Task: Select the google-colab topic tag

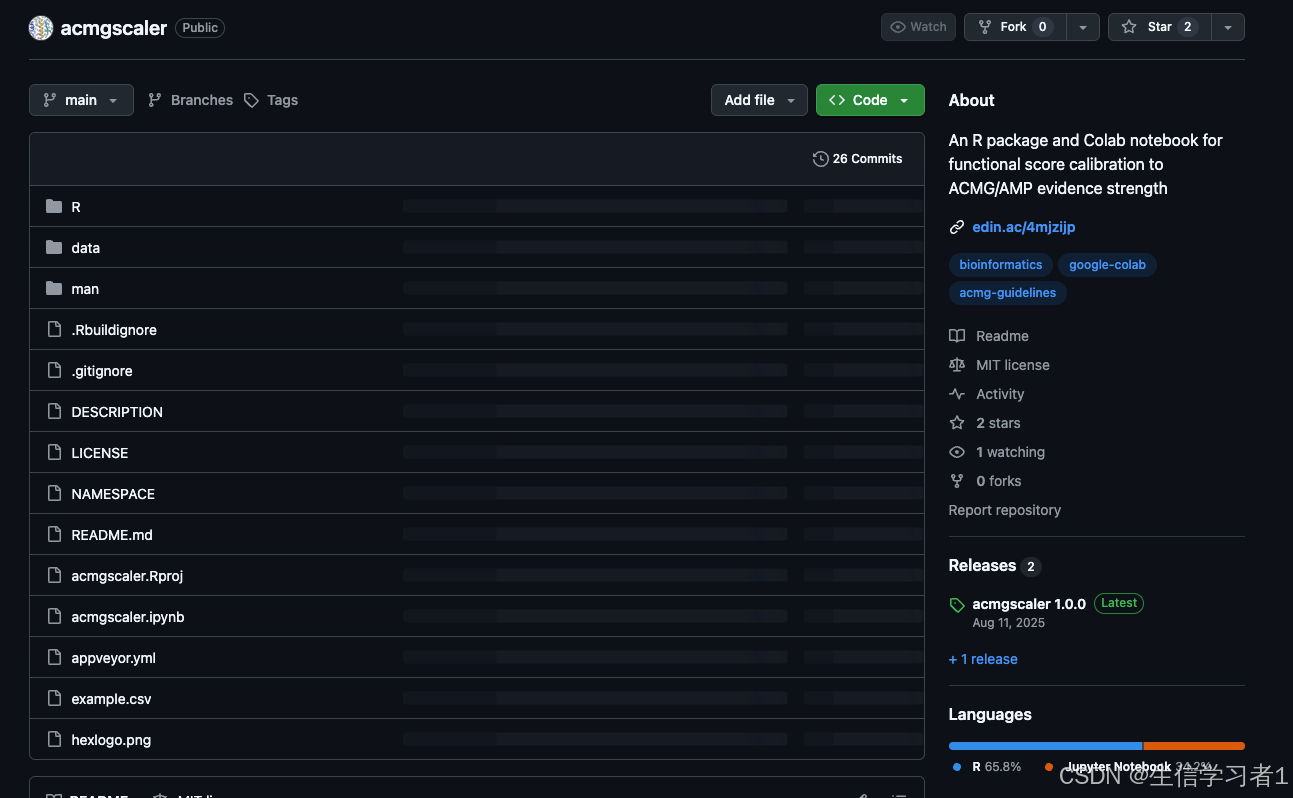Action: (x=1107, y=265)
